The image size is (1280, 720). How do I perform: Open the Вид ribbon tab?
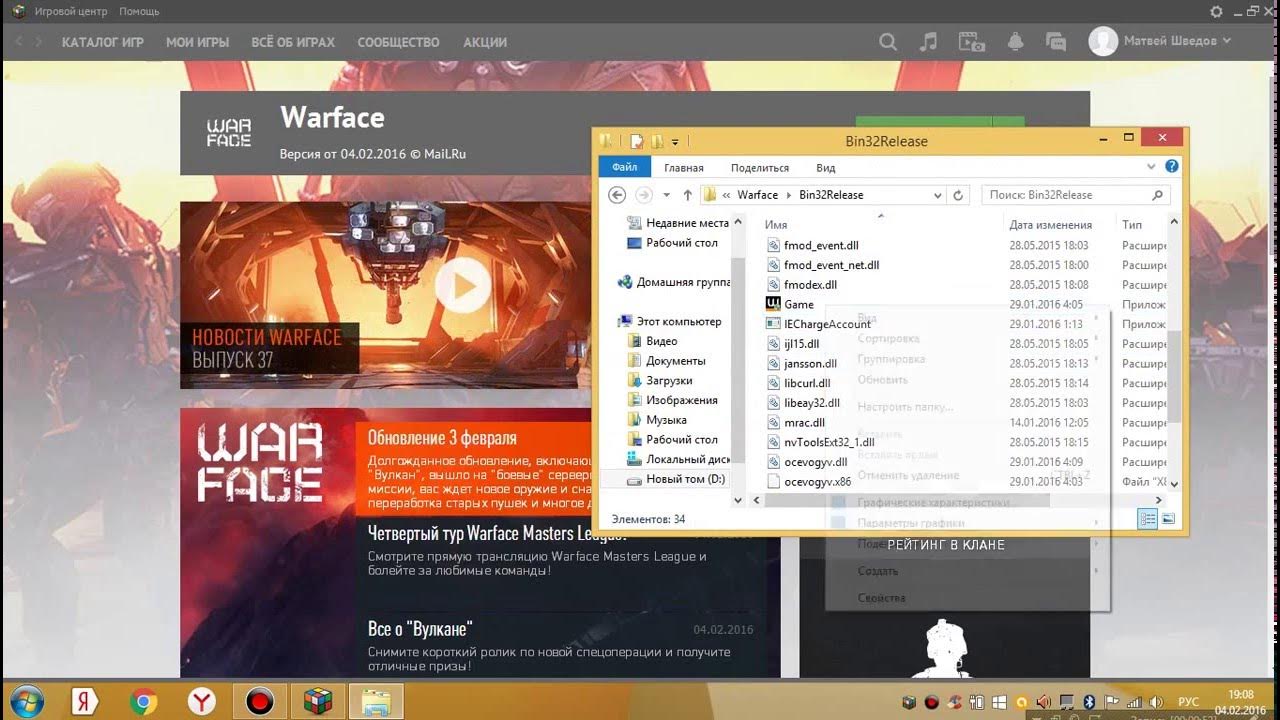click(825, 168)
